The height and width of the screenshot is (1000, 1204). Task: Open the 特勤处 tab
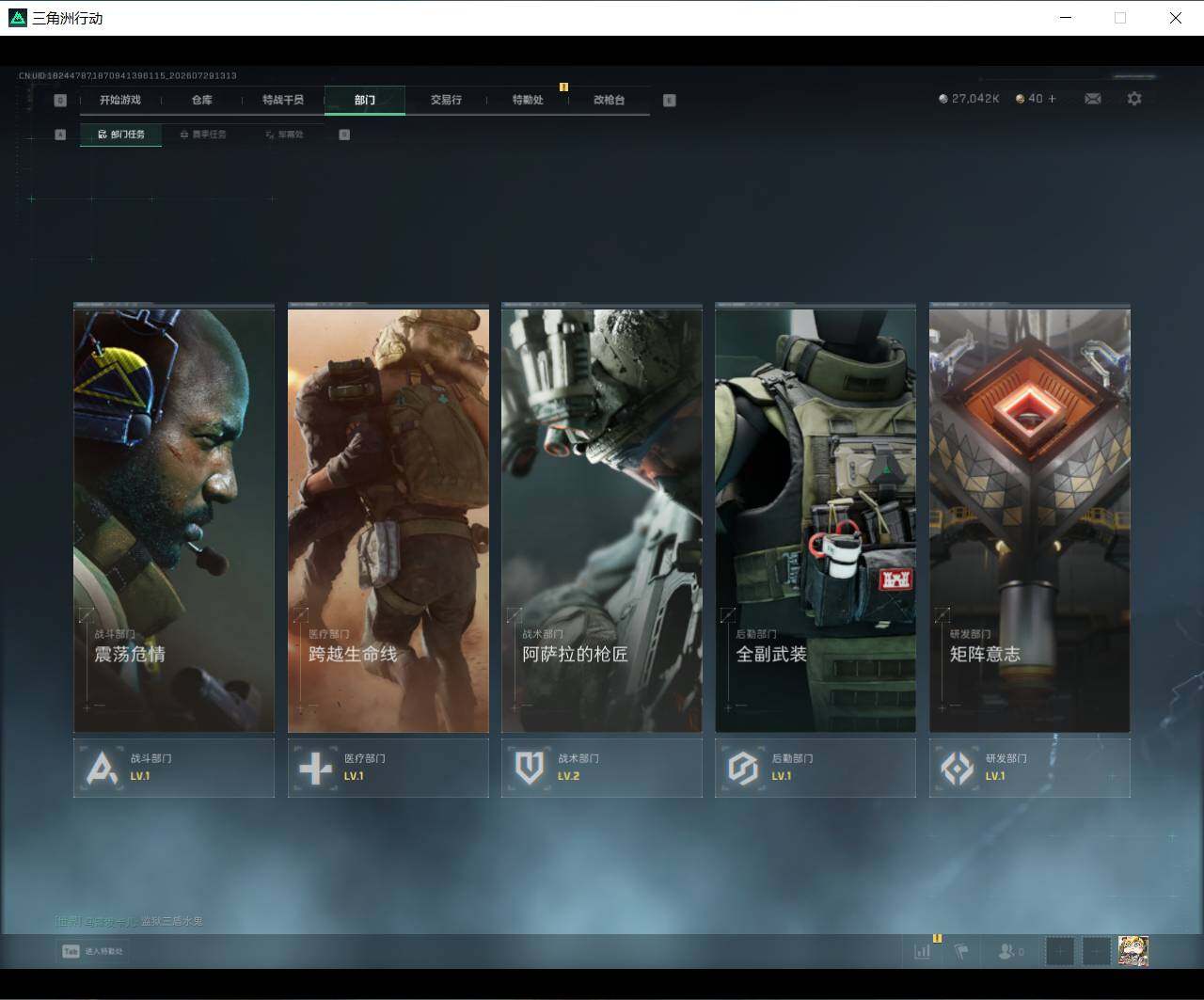point(528,100)
